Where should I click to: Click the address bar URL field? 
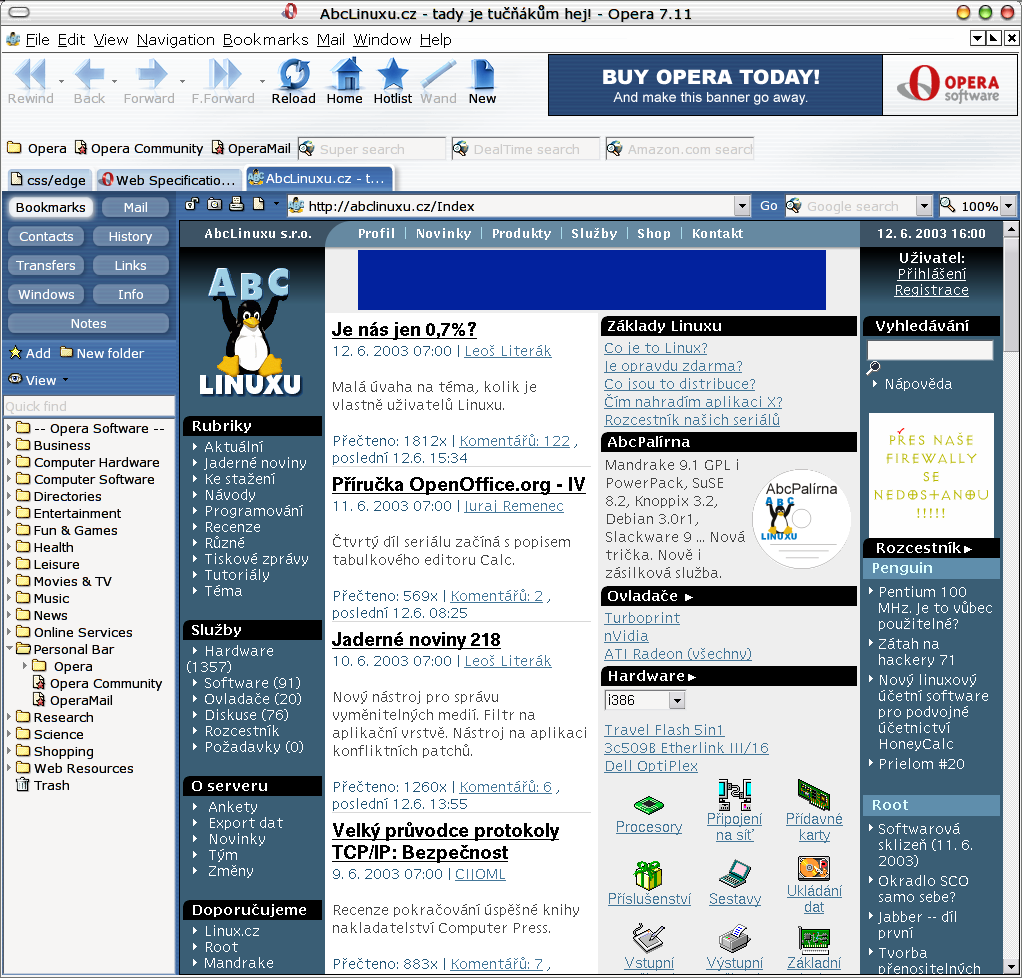pos(519,207)
